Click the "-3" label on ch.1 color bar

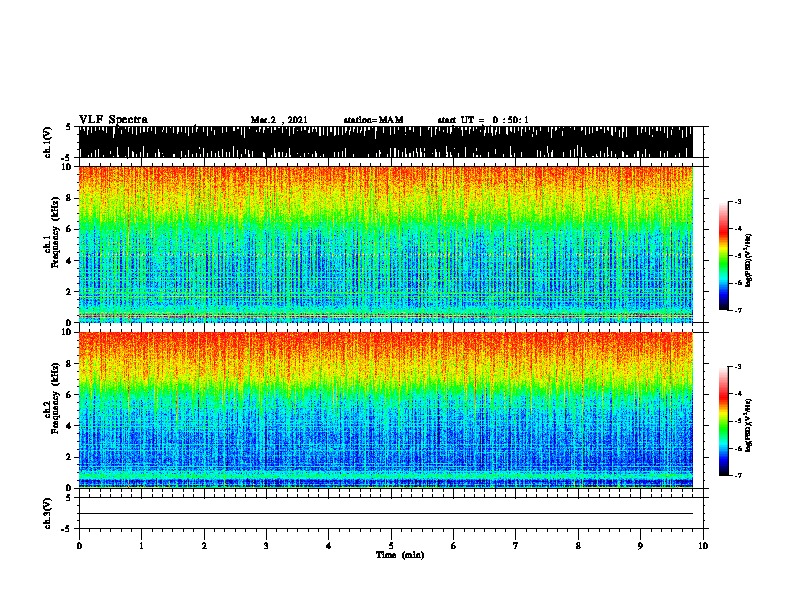(x=737, y=202)
